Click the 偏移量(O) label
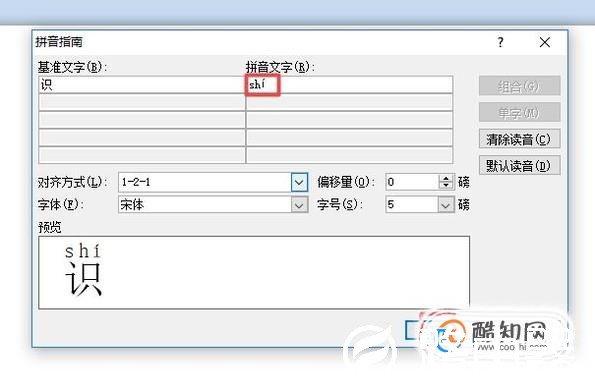Screen dimensions: 595x390 (x=346, y=182)
